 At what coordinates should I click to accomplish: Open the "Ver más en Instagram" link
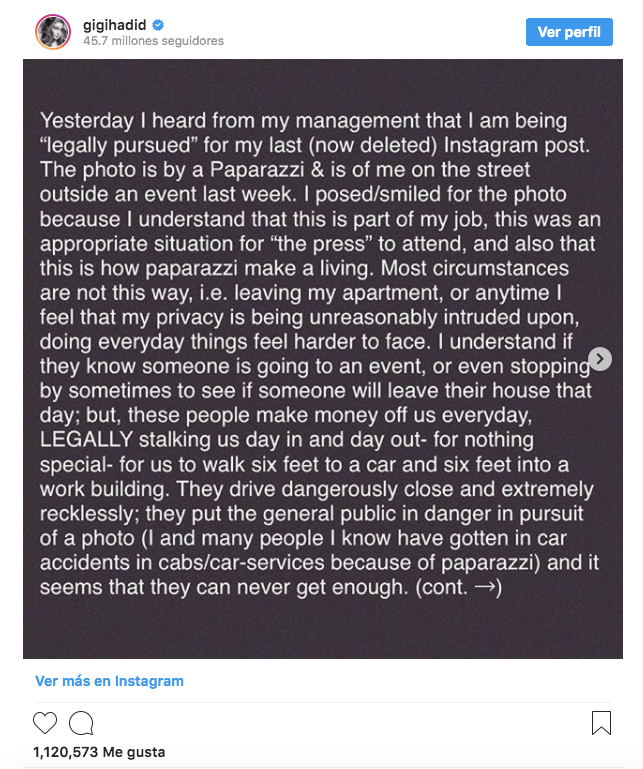109,681
